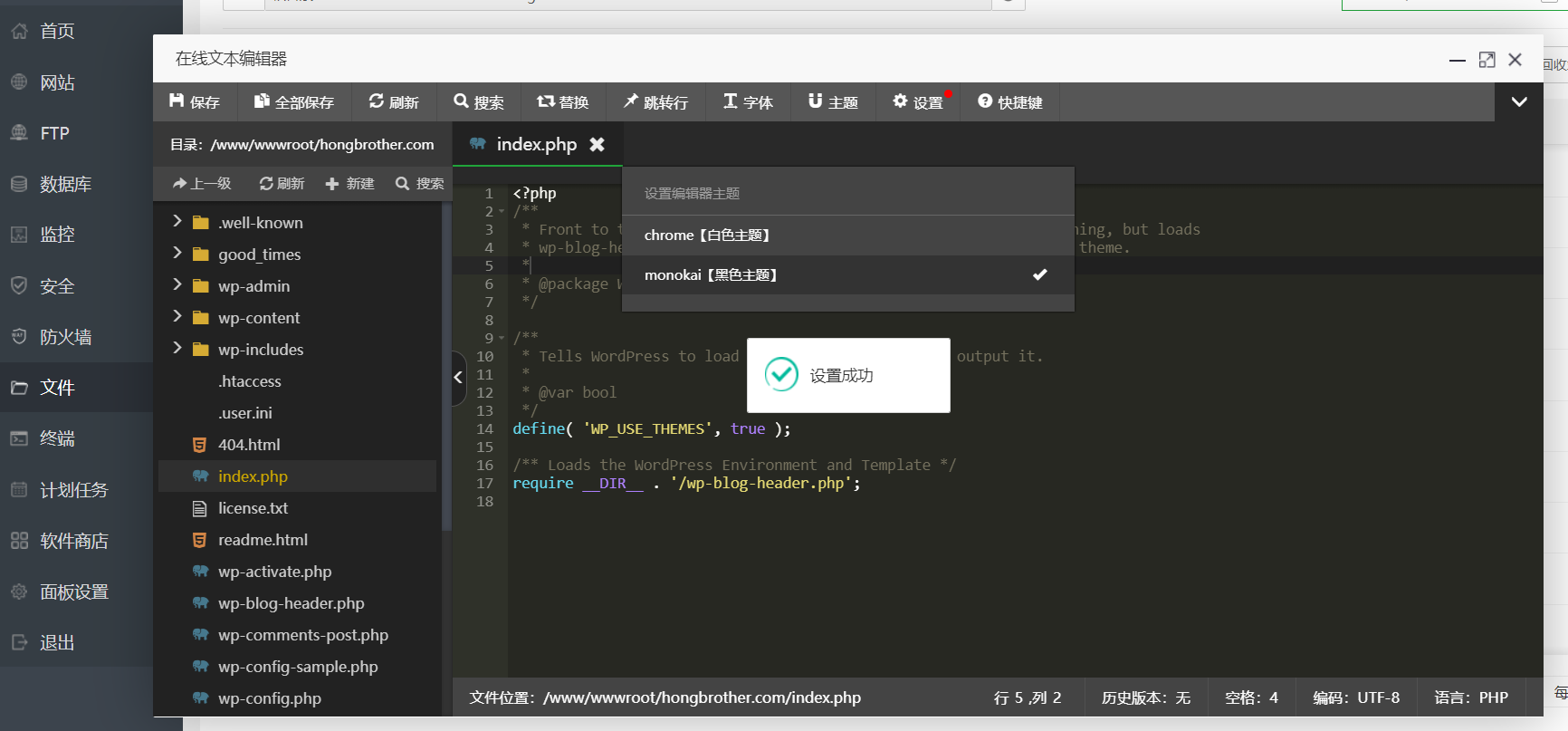
Task: Show Shortcuts (快捷键) help
Action: 1010,102
